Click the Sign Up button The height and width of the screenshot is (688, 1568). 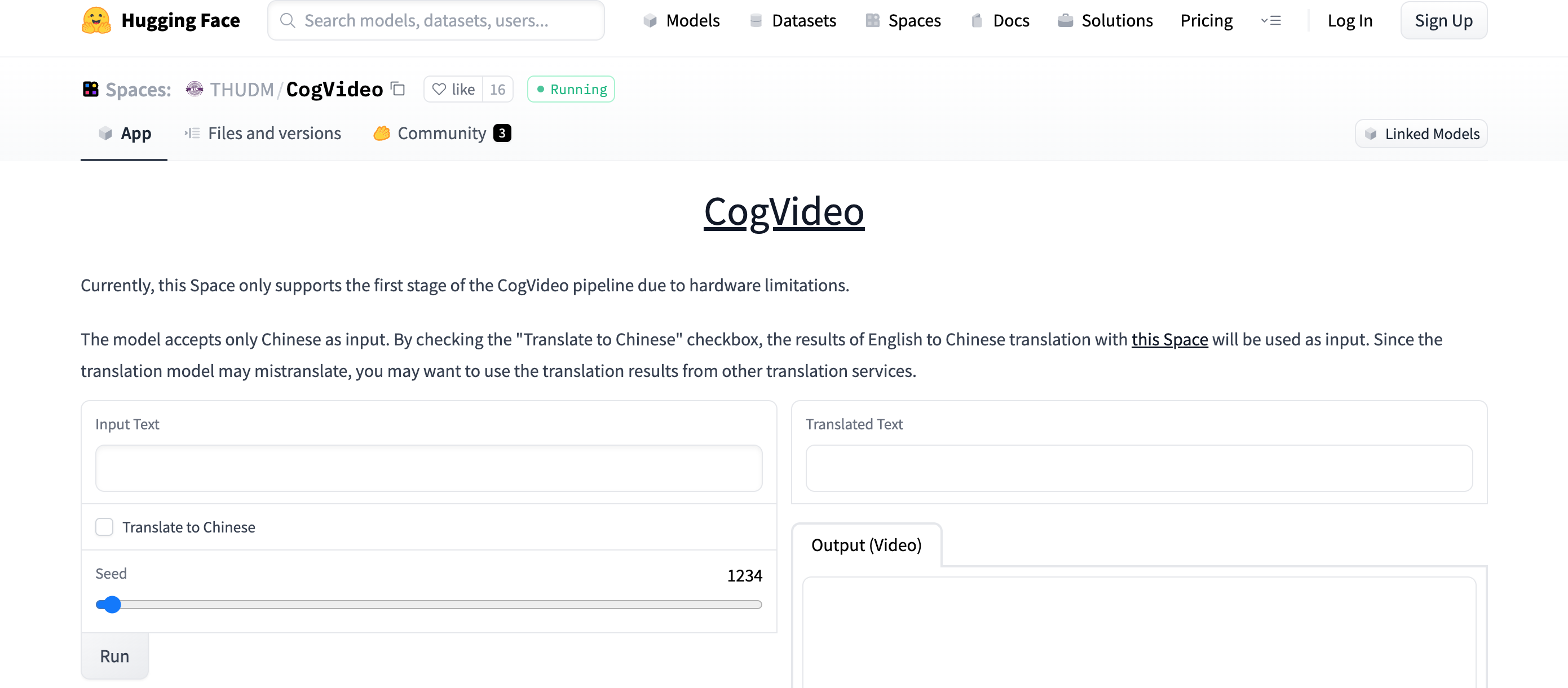(1443, 21)
